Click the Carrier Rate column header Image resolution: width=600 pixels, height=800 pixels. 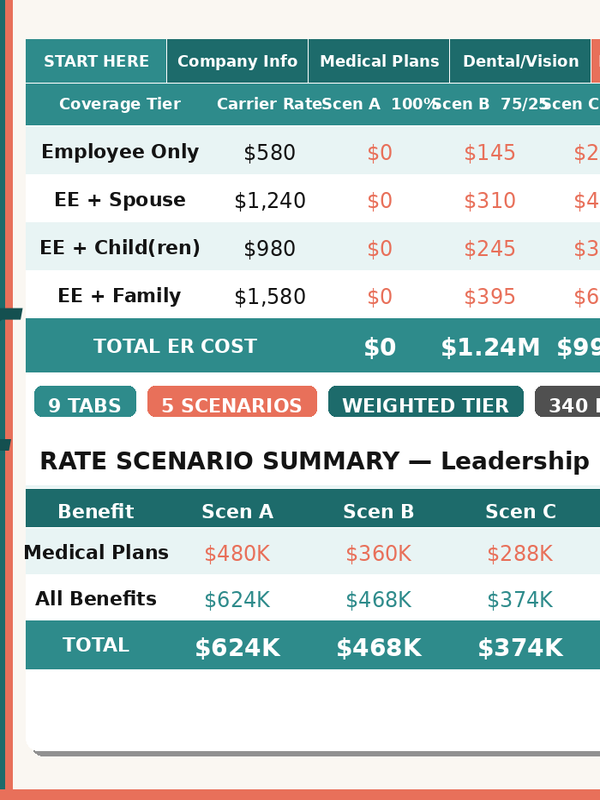click(268, 104)
